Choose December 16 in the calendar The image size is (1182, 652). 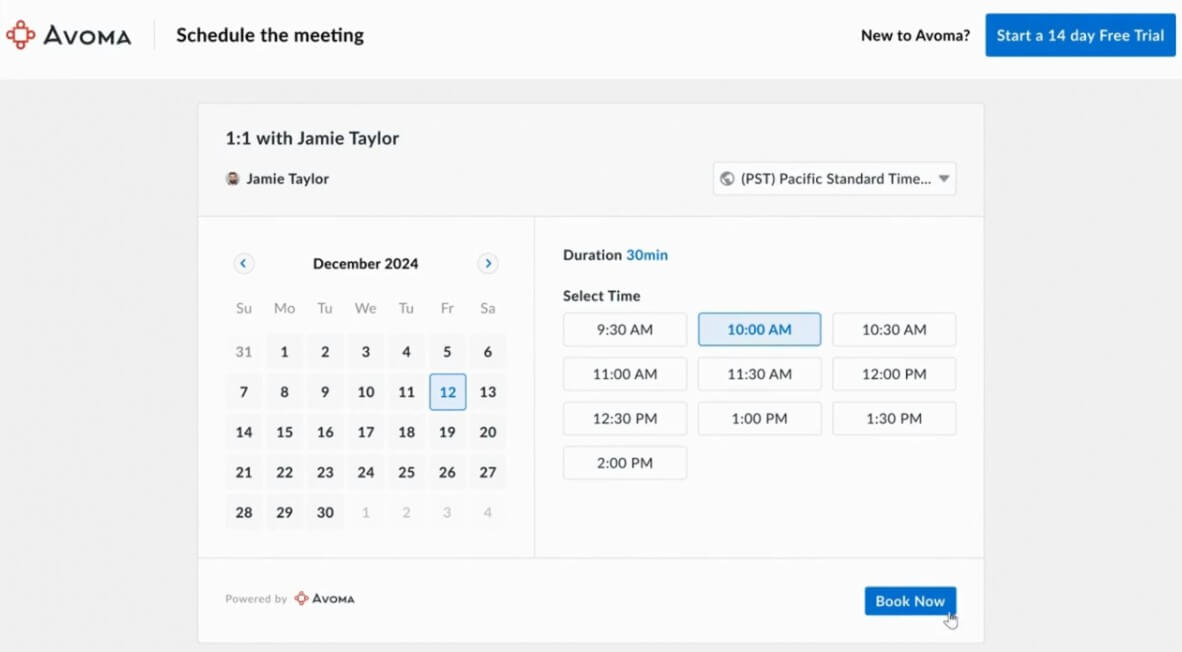[325, 432]
